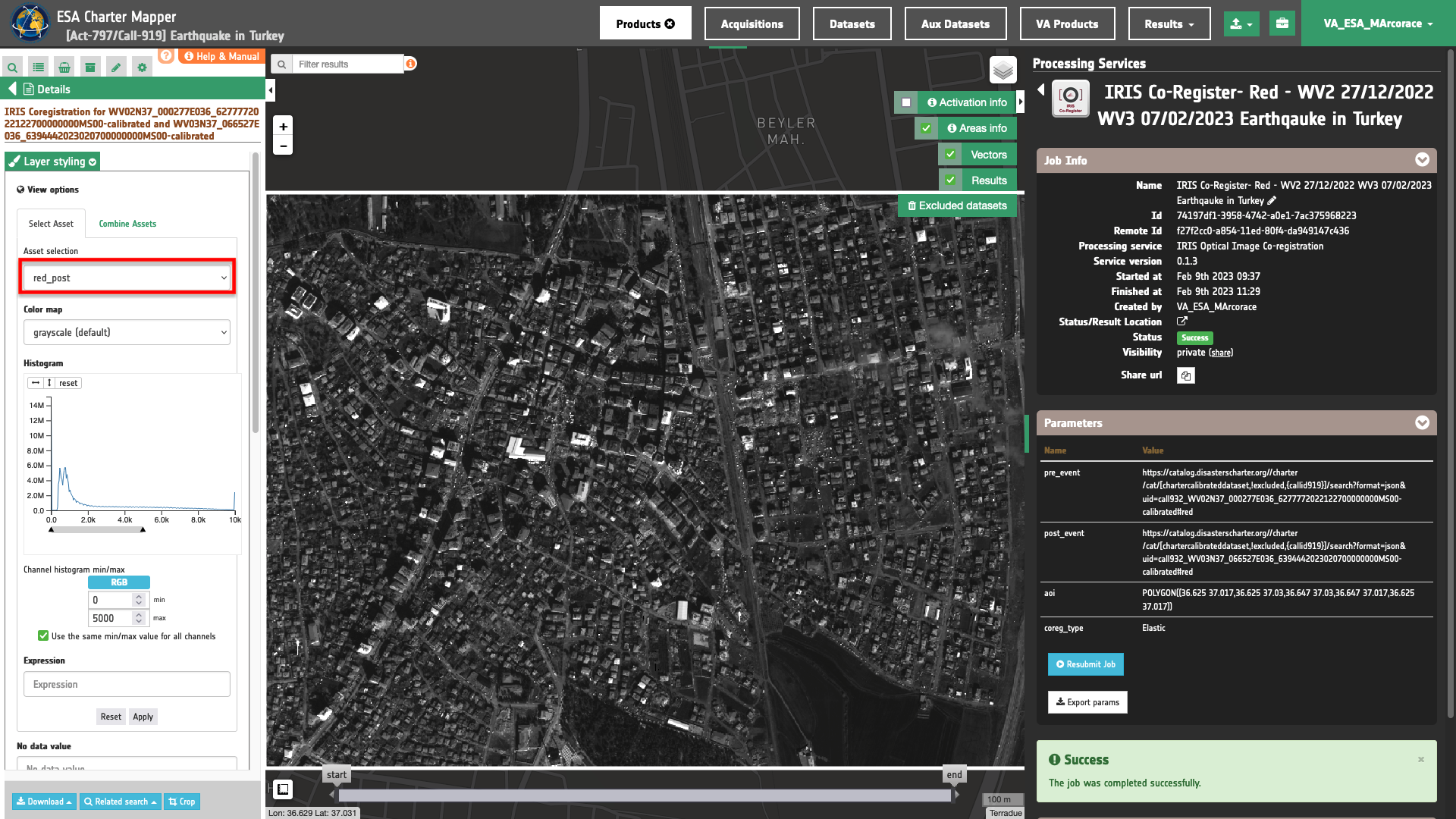Switch to the Products tab
Image resolution: width=1456 pixels, height=819 pixels.
point(645,24)
